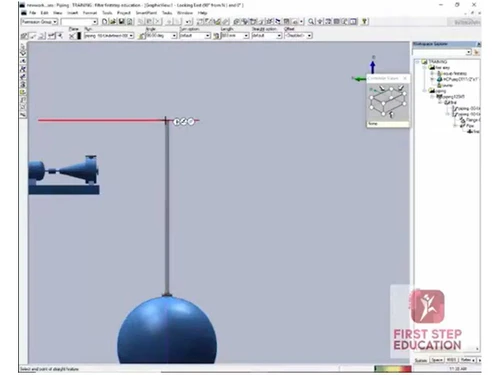Viewport: 500px width, 375px height.
Task: Click the top-right corner node of the cube
Action: (x=405, y=94)
